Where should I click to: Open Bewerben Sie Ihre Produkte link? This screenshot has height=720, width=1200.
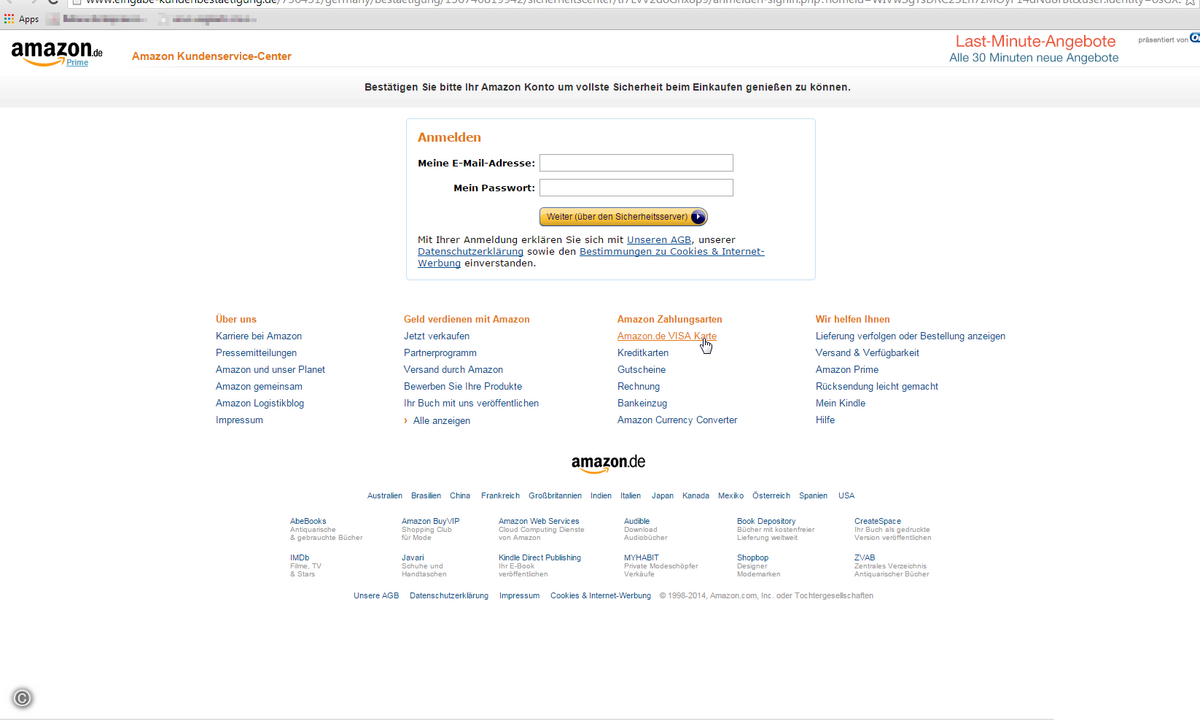[463, 387]
